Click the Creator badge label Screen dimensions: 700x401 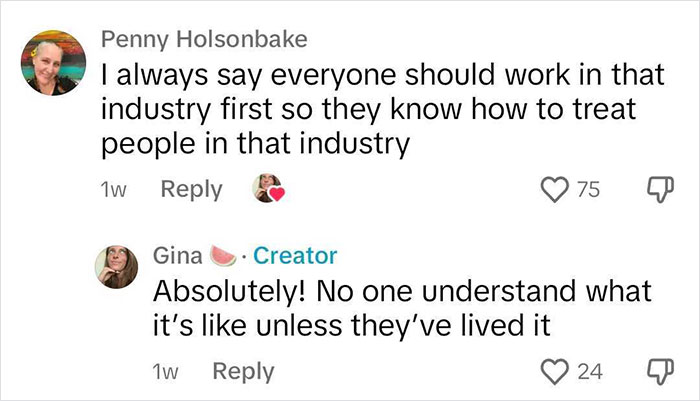coord(295,256)
